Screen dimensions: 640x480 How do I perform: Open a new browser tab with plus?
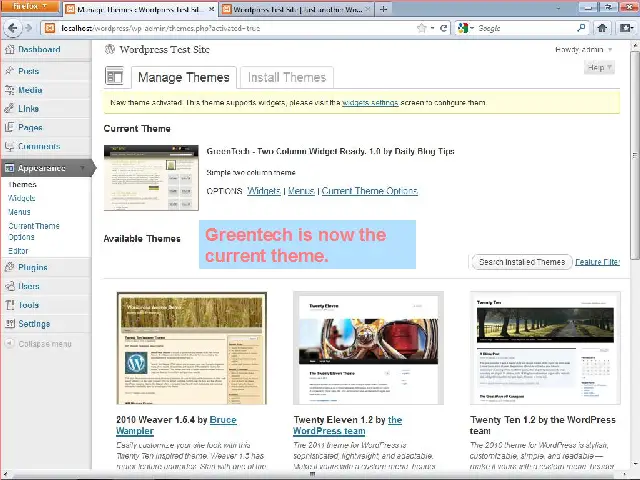(383, 9)
